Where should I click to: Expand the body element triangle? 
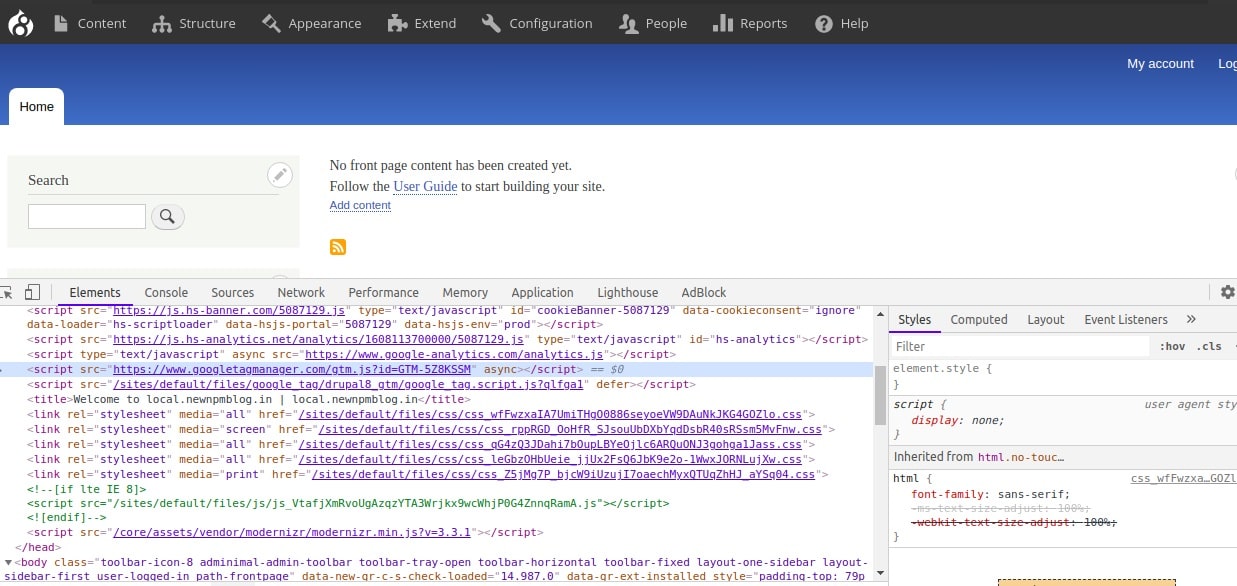click(x=8, y=562)
